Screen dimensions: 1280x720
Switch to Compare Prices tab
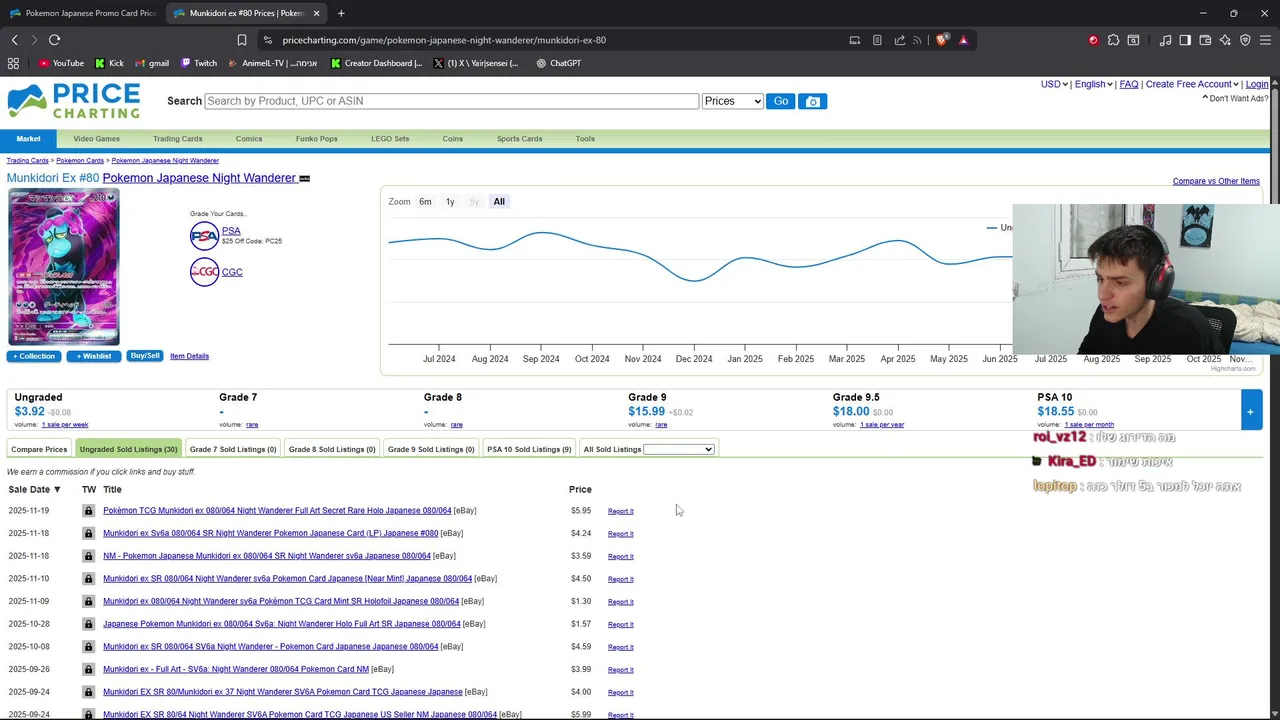tap(39, 449)
